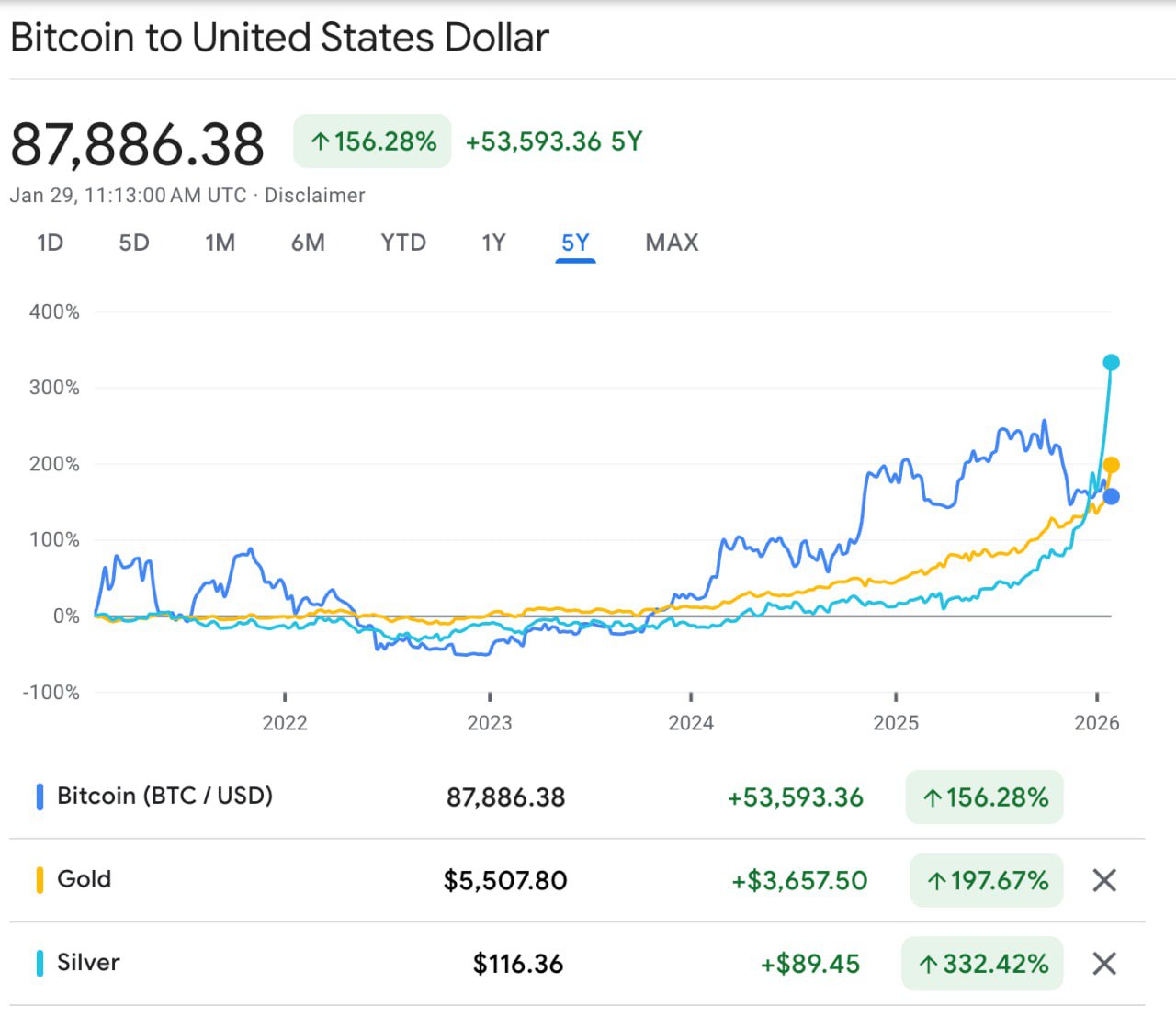Click the Gold endpoint dot on chart
The height and width of the screenshot is (1017, 1176).
[1111, 465]
